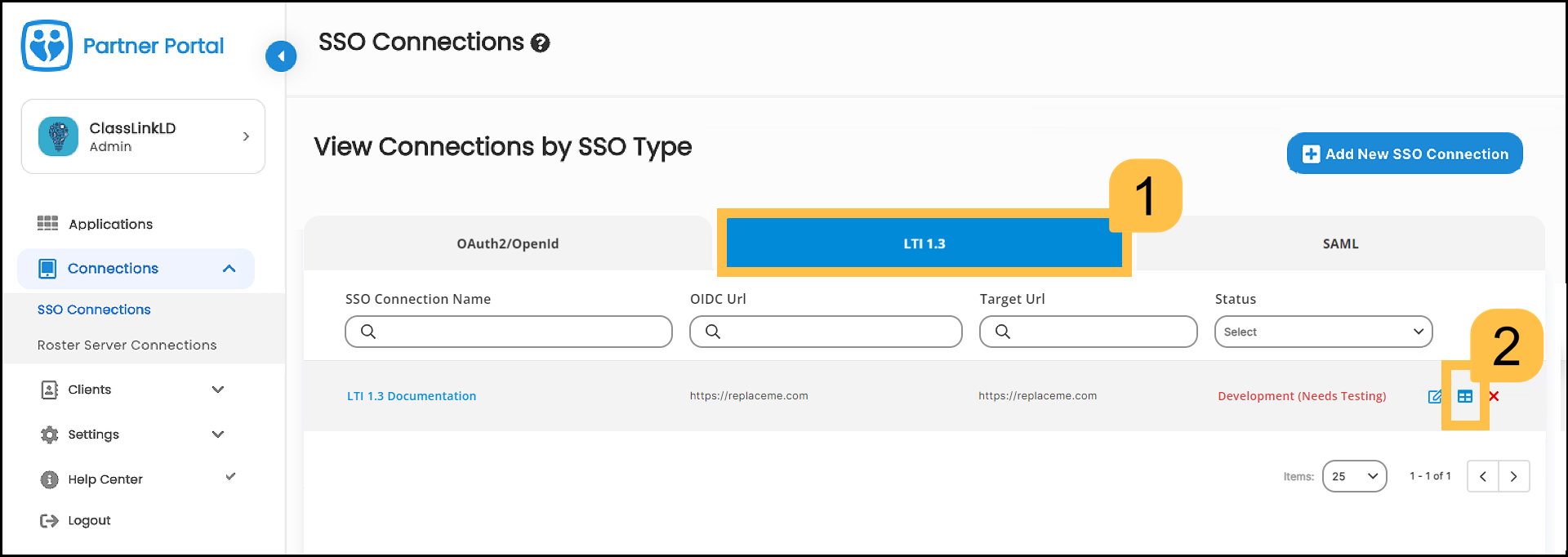Open the LTI 1.3 Documentation link
The width and height of the screenshot is (1568, 557).
(x=412, y=396)
